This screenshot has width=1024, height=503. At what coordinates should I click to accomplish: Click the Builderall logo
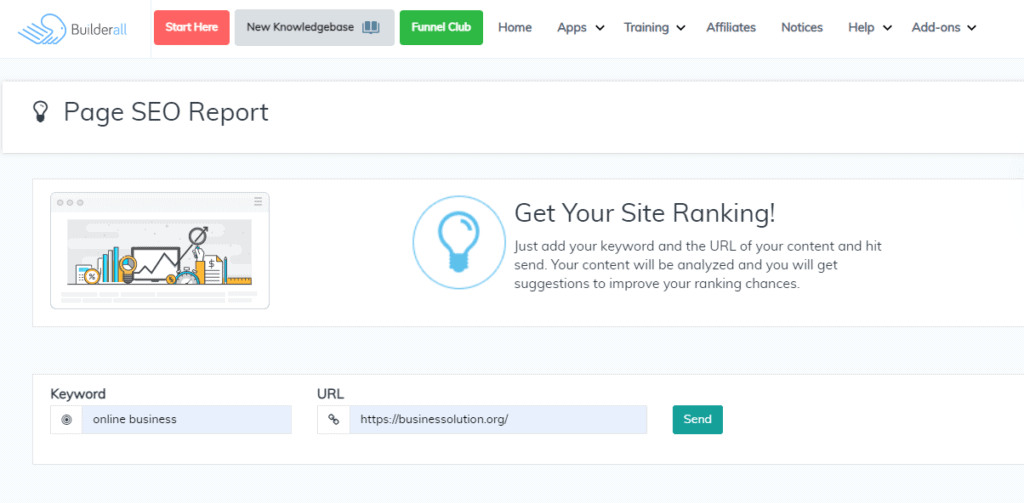73,29
